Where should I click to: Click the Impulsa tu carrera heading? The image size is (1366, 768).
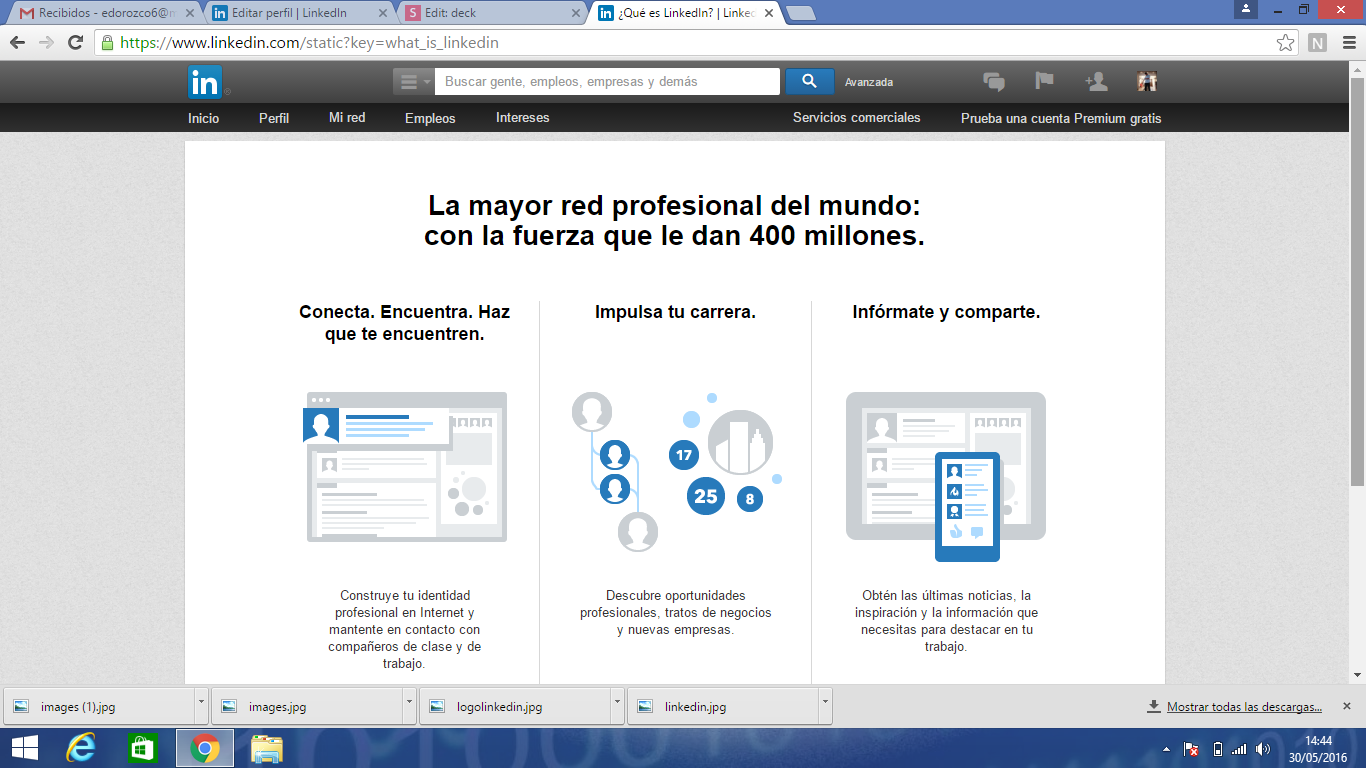tap(675, 312)
